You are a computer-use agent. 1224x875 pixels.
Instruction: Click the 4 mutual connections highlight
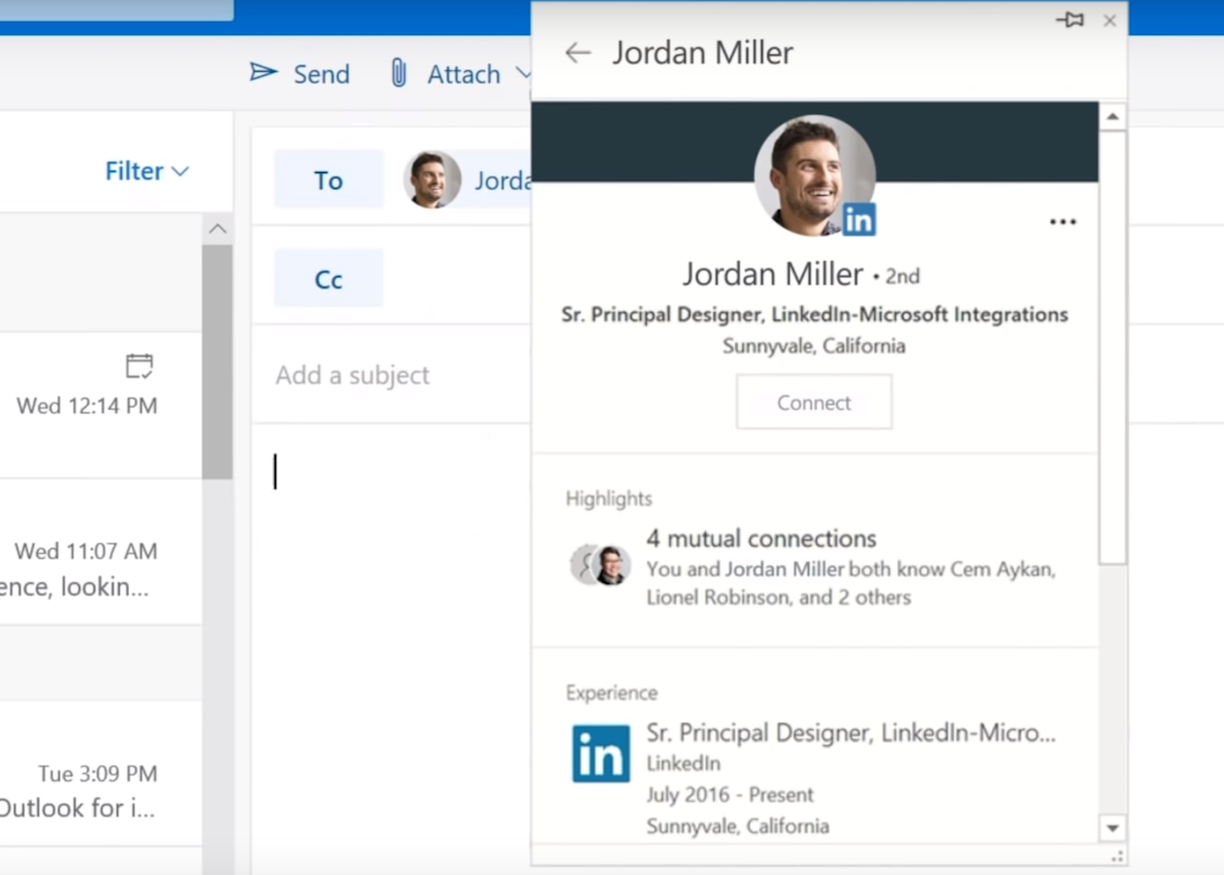760,539
